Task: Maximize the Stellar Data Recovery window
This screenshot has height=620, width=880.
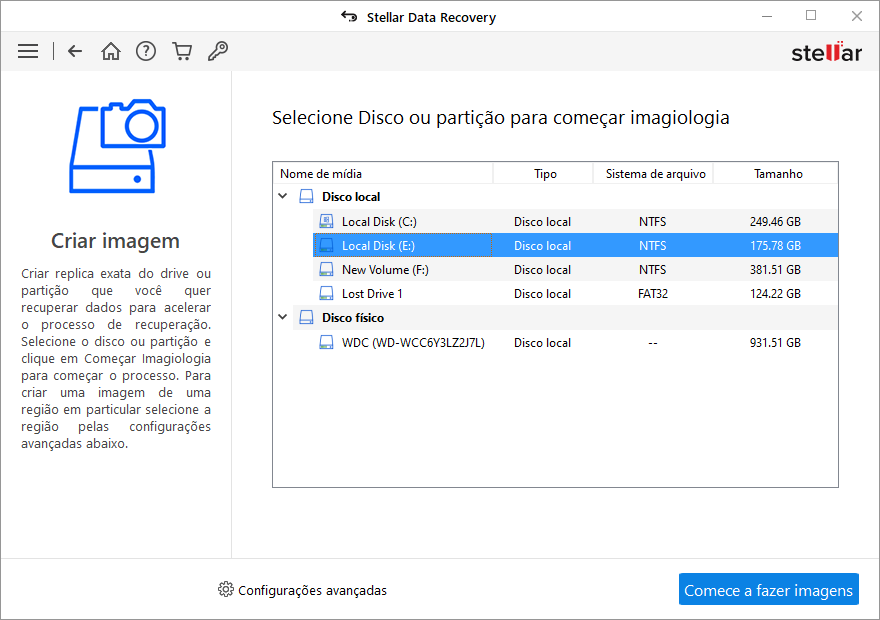Action: point(810,16)
